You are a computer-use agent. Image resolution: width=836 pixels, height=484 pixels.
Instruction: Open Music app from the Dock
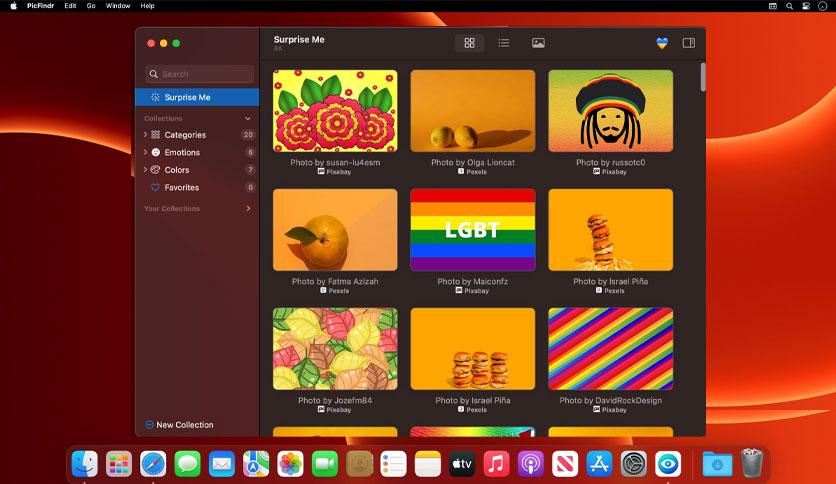point(496,463)
